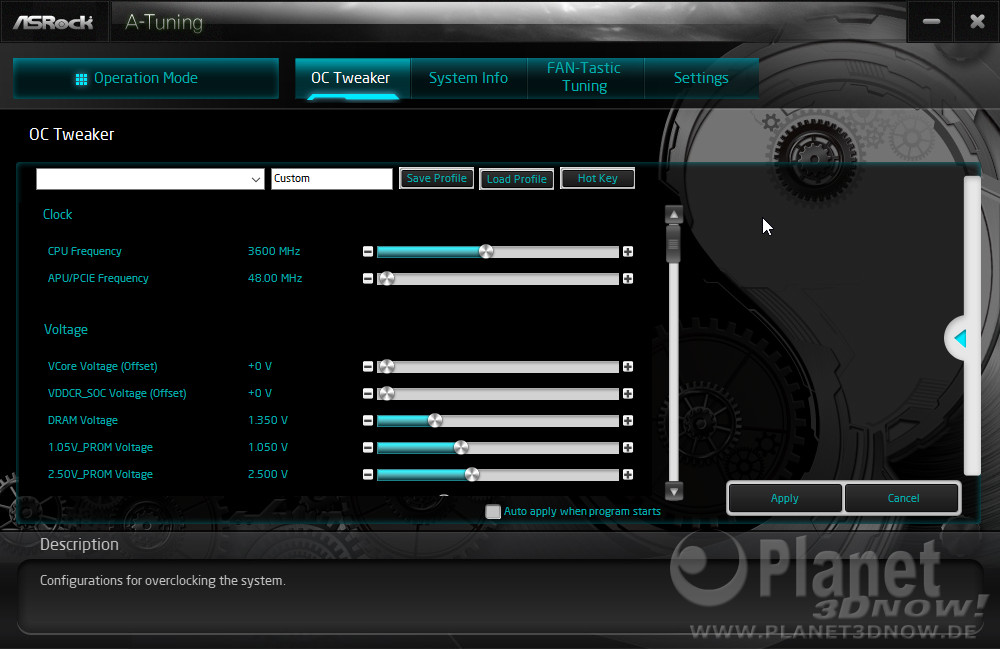The height and width of the screenshot is (649, 1000).
Task: Click the Clock section heading
Action: (x=57, y=214)
